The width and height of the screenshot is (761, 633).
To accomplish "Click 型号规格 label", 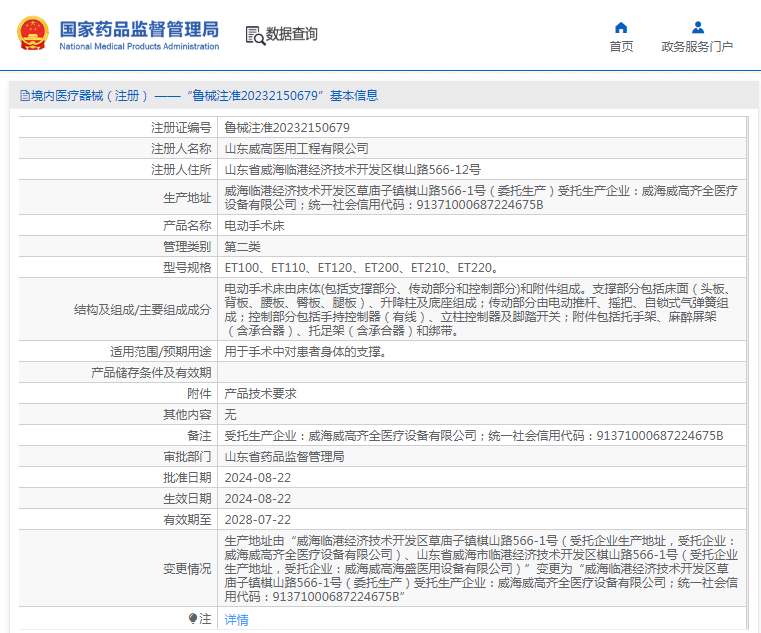I will coord(187,267).
